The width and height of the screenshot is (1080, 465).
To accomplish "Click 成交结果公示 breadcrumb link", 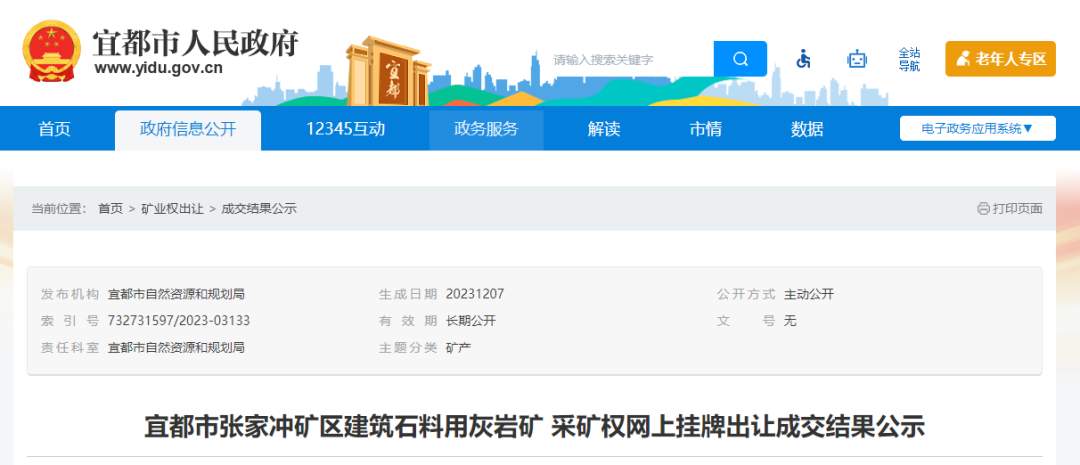I will [258, 209].
